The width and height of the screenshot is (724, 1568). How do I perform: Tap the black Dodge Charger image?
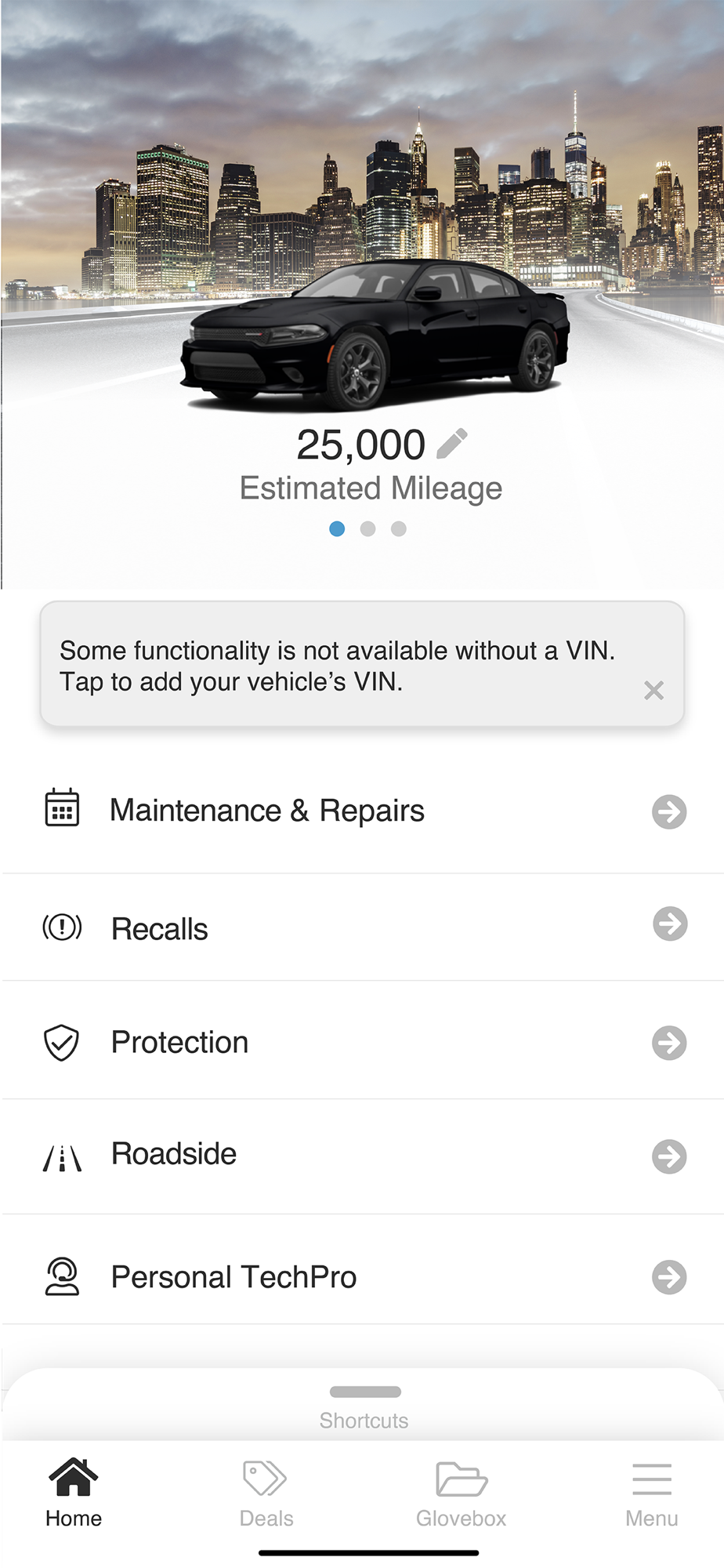pyautogui.click(x=375, y=336)
